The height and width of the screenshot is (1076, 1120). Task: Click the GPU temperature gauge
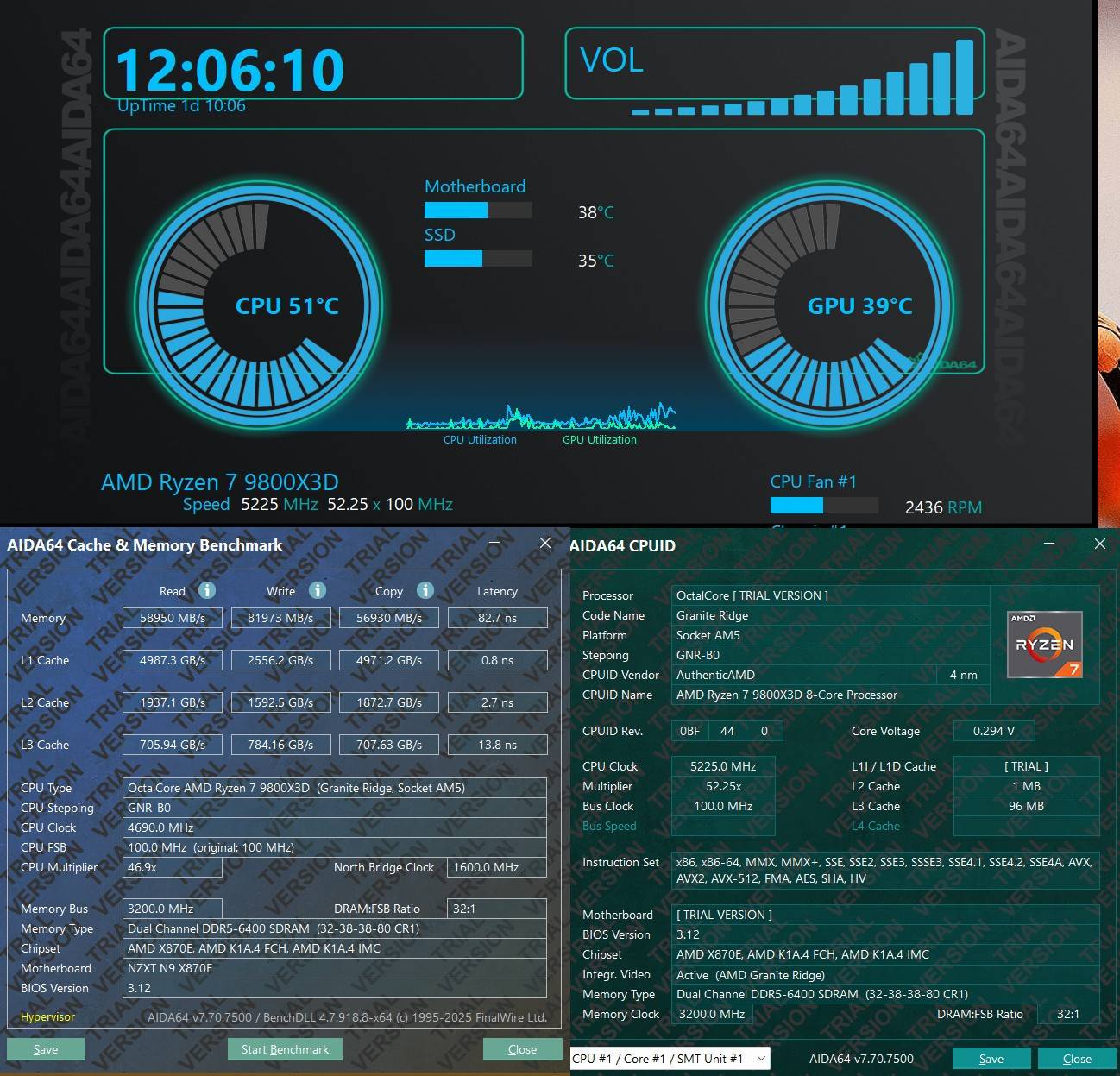click(832, 305)
